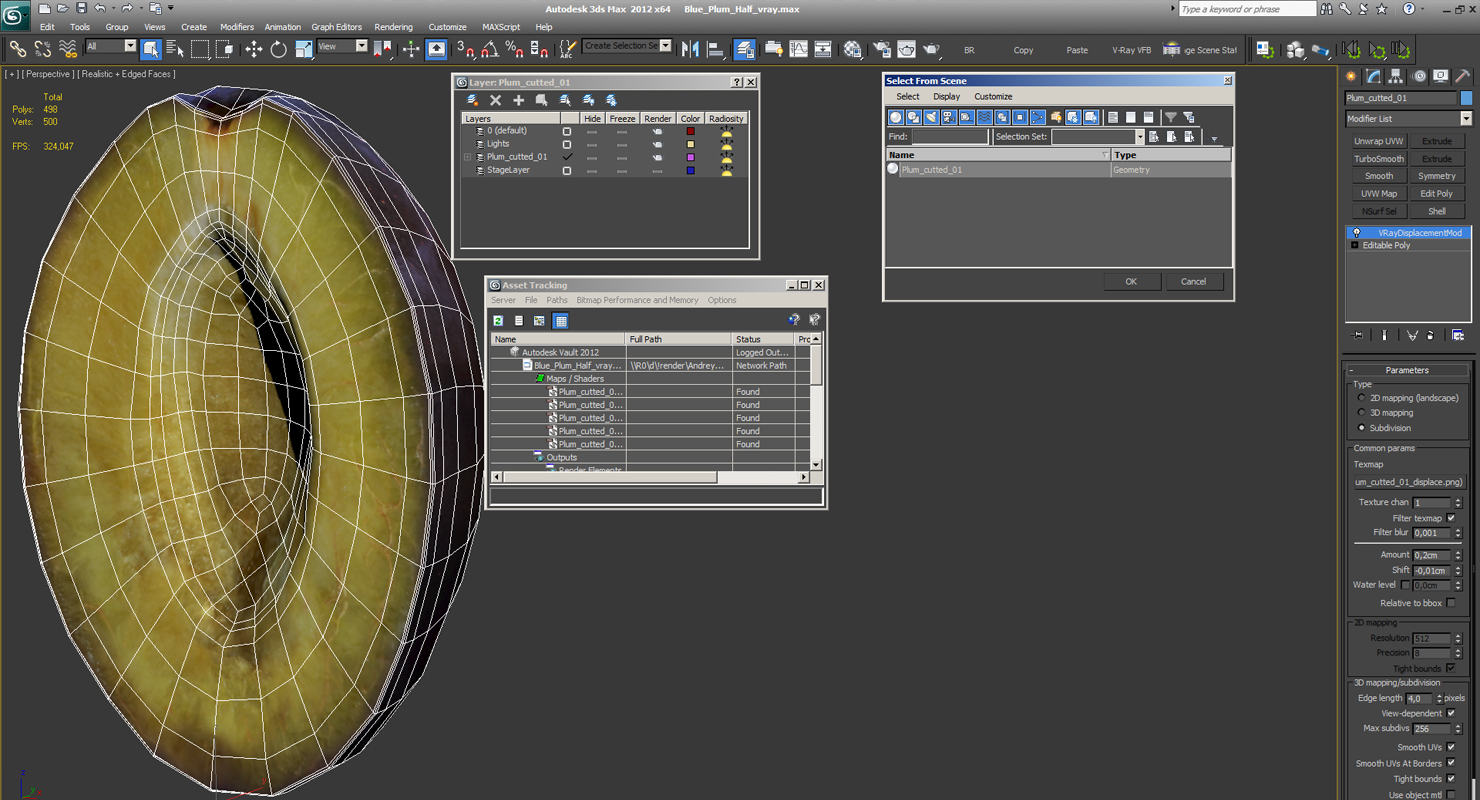Click Configure Modifier Sets icon
Viewport: 1480px width, 800px height.
tap(1458, 335)
